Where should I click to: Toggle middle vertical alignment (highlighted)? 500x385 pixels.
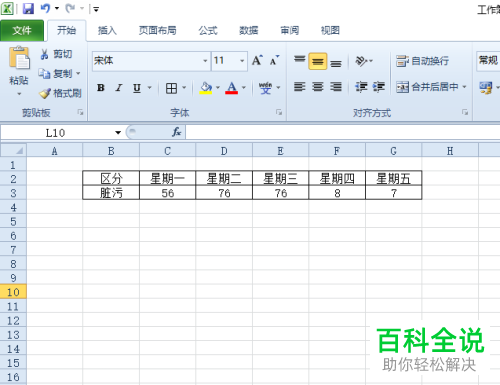317,61
